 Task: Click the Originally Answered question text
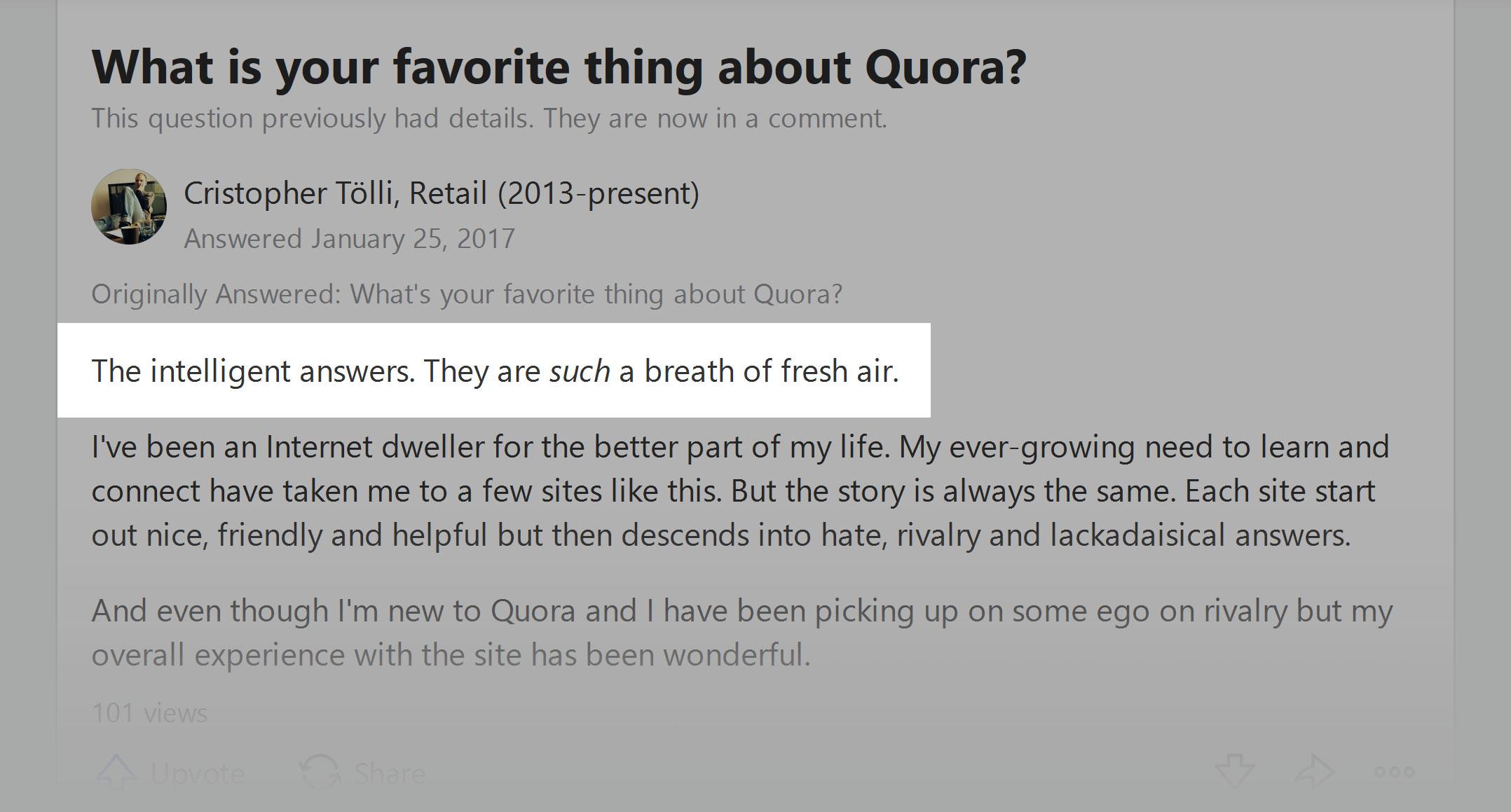point(467,294)
